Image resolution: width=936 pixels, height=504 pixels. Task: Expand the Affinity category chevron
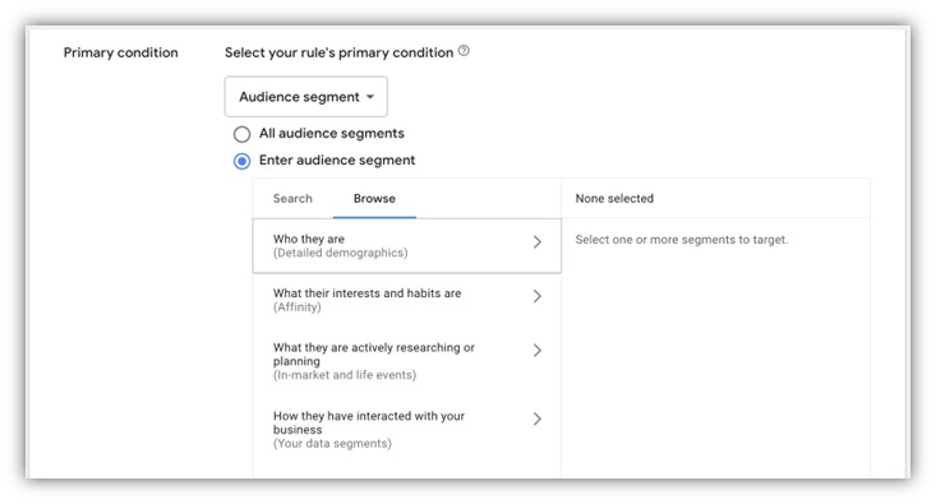click(x=537, y=296)
